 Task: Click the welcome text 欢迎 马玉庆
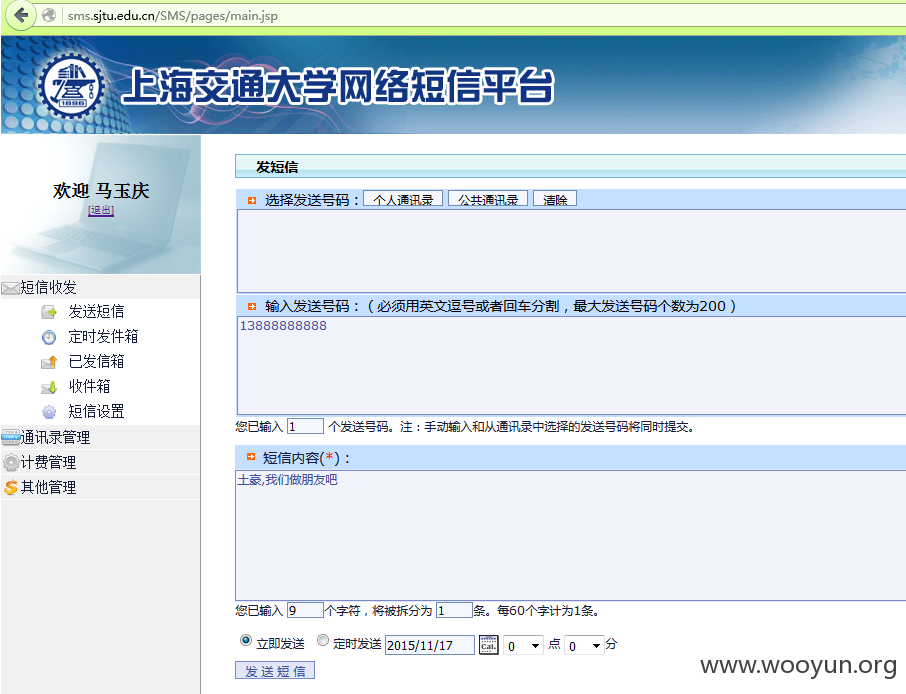pos(101,191)
